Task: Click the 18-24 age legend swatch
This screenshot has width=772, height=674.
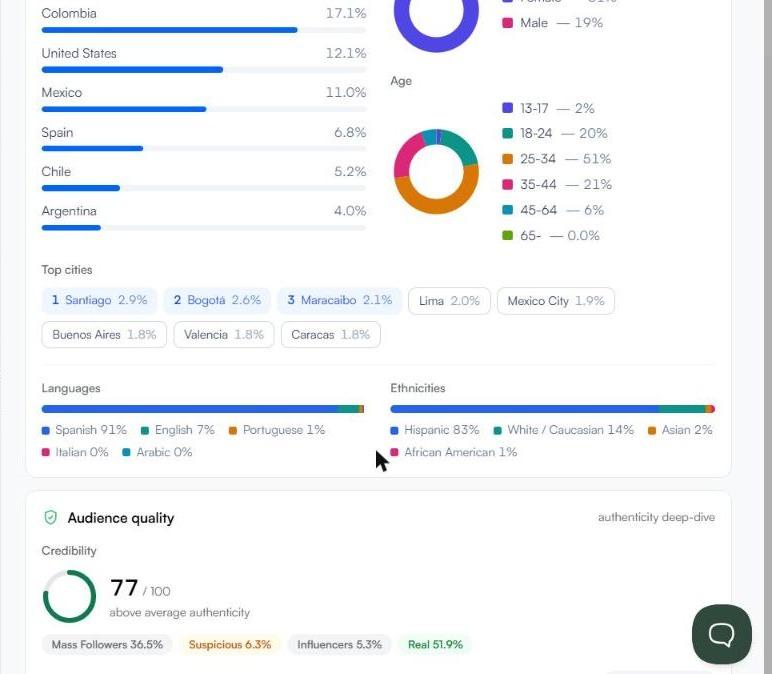Action: (507, 133)
